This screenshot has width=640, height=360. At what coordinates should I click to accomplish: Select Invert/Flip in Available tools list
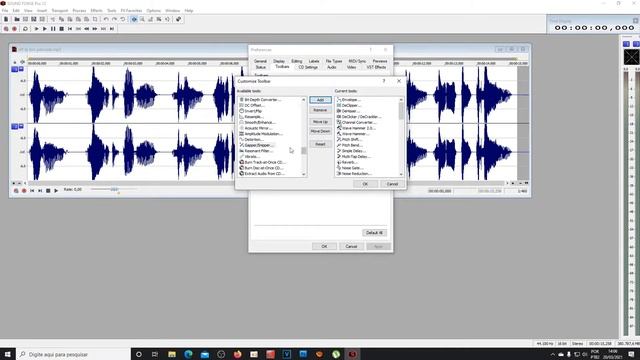coord(251,111)
